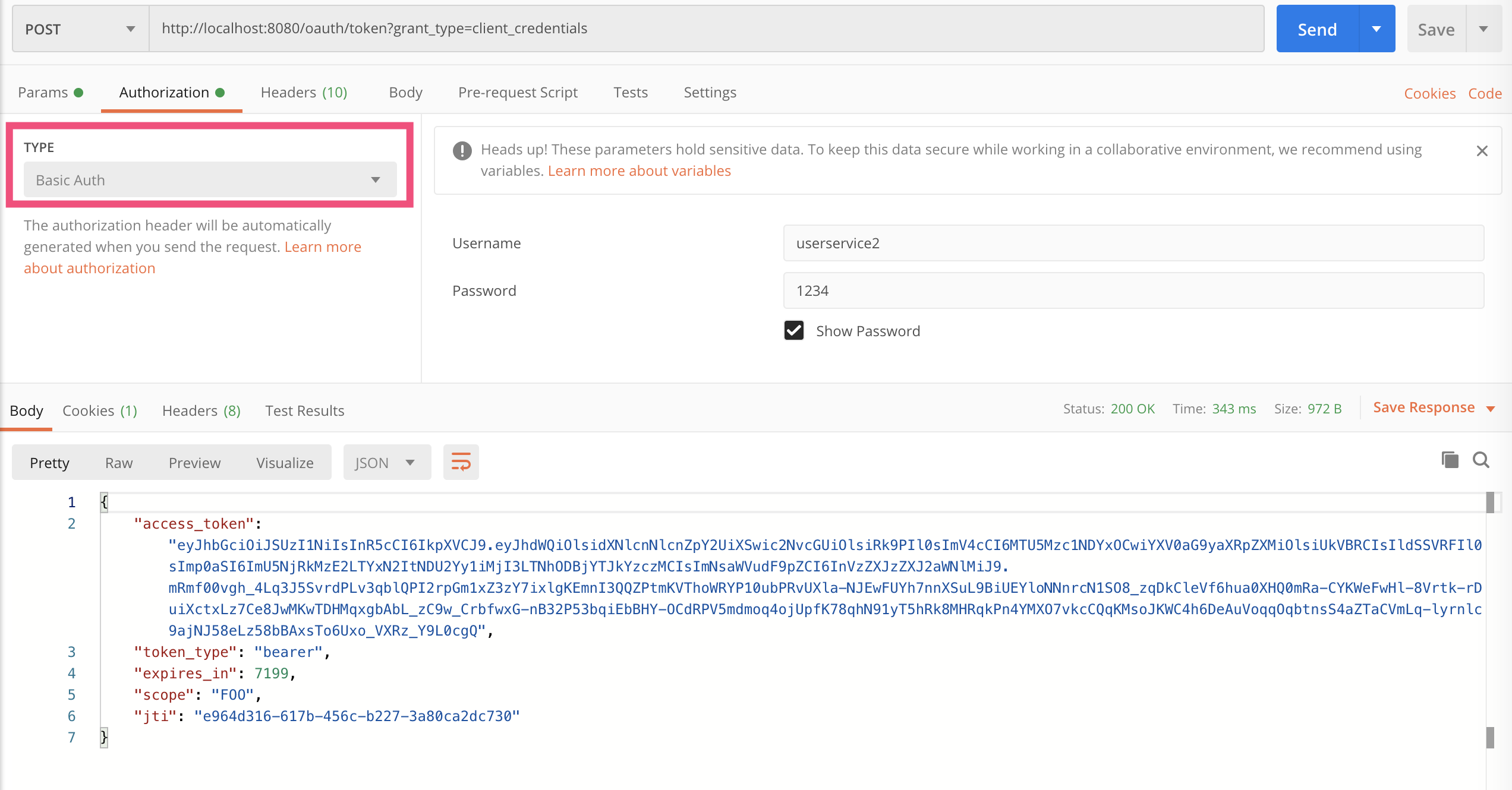Dismiss the Heads up warning banner
Screen dimensions: 1512x790
[x=1482, y=151]
